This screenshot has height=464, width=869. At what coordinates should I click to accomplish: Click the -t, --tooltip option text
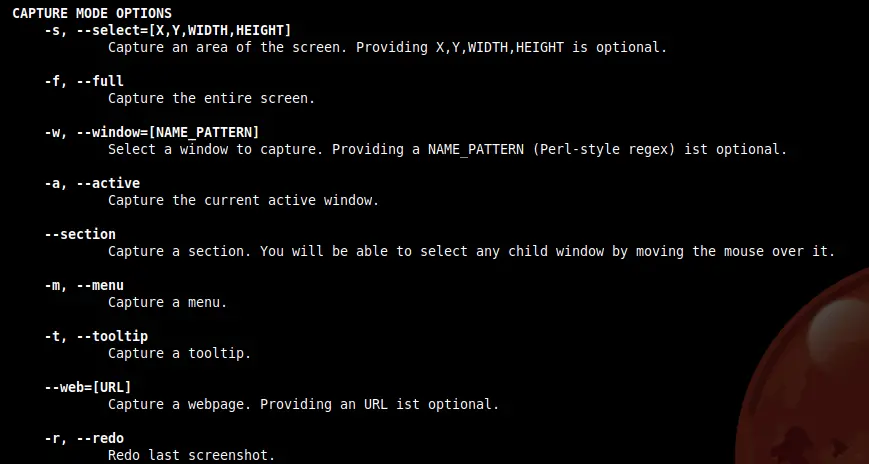[96, 336]
